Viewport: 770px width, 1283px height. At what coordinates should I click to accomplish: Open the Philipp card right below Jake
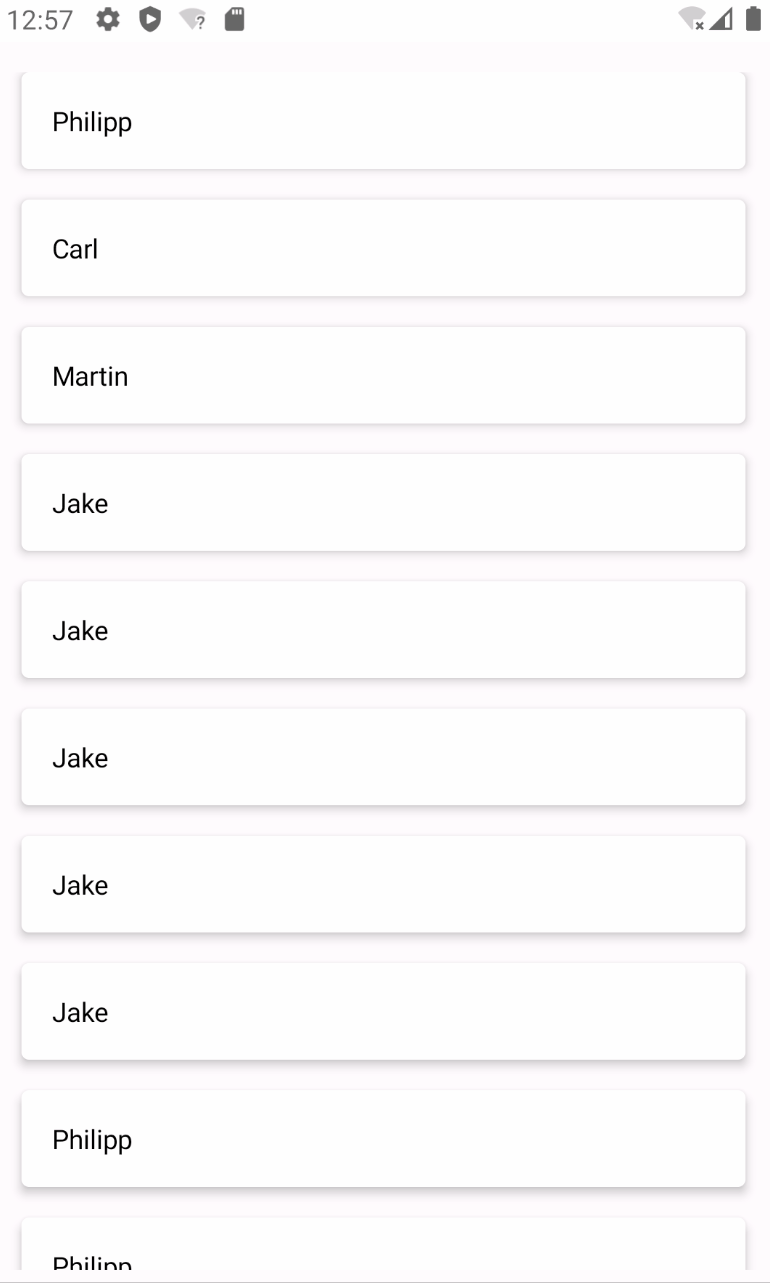point(383,1138)
